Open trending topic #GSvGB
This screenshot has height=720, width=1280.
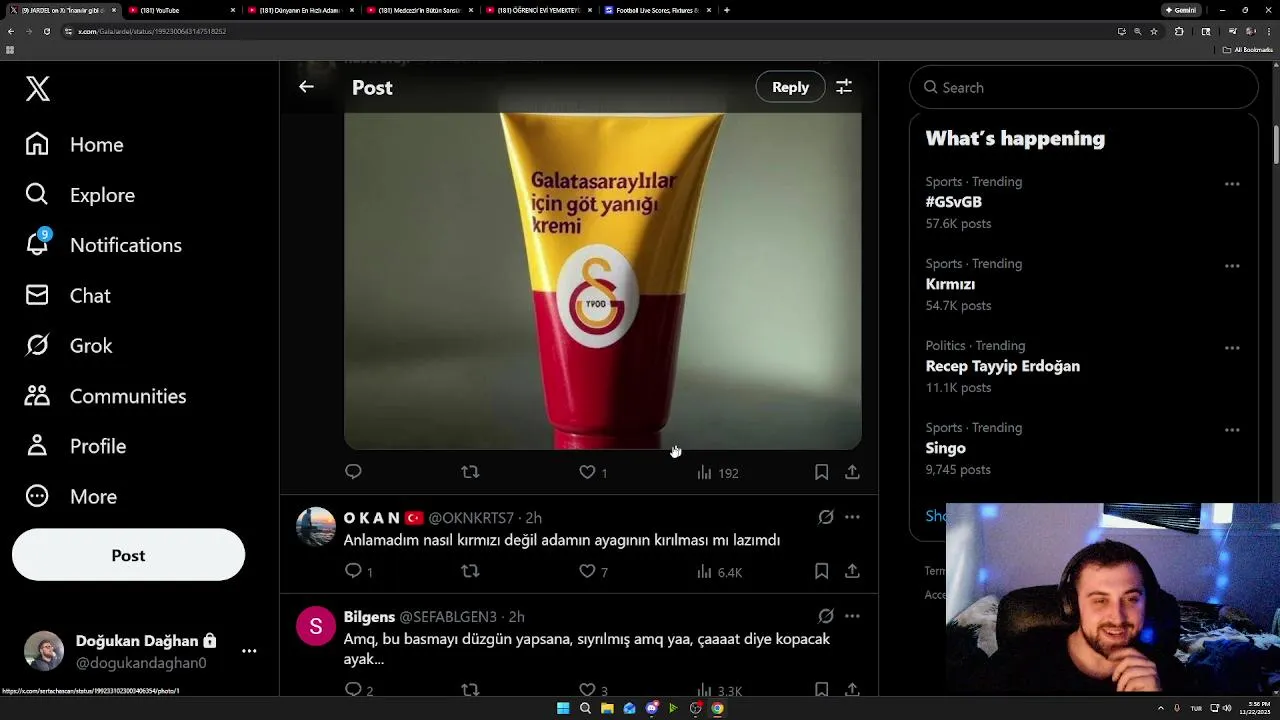(954, 202)
